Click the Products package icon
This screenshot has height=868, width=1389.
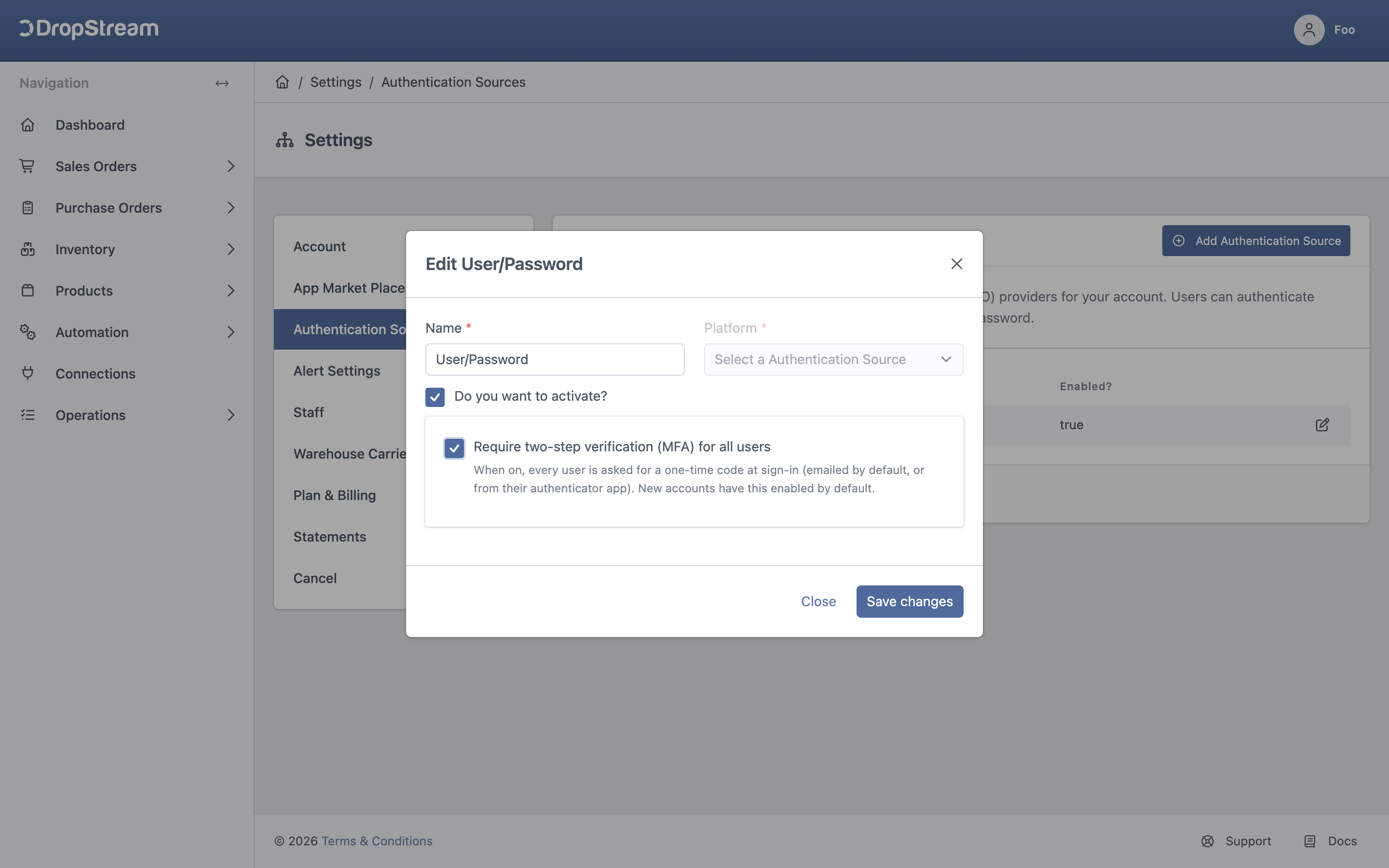pos(27,290)
